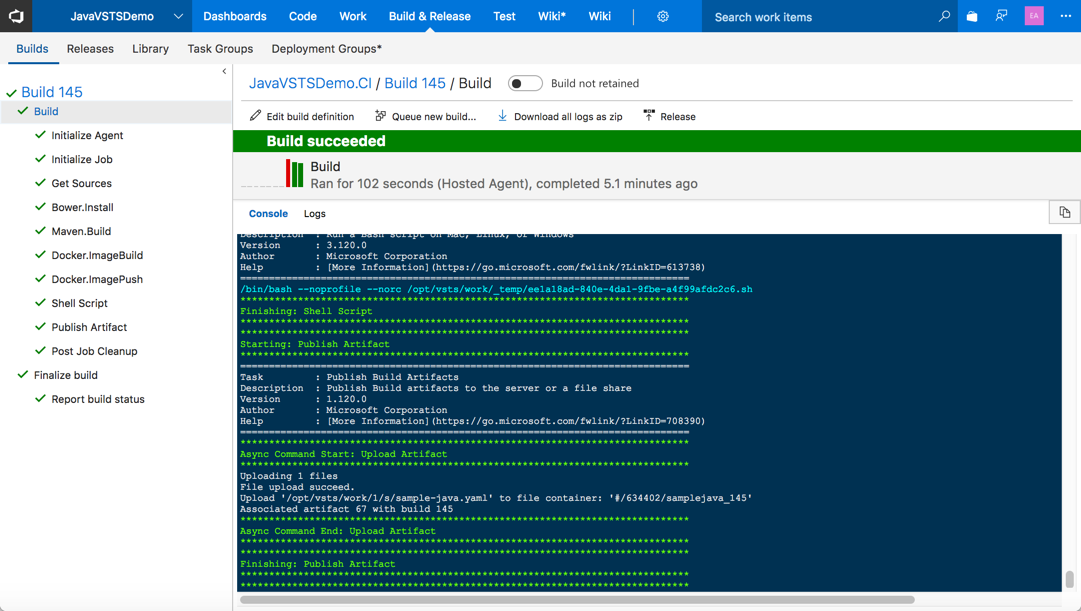
Task: Collapse the build steps sidebar with the chevron
Action: [224, 71]
